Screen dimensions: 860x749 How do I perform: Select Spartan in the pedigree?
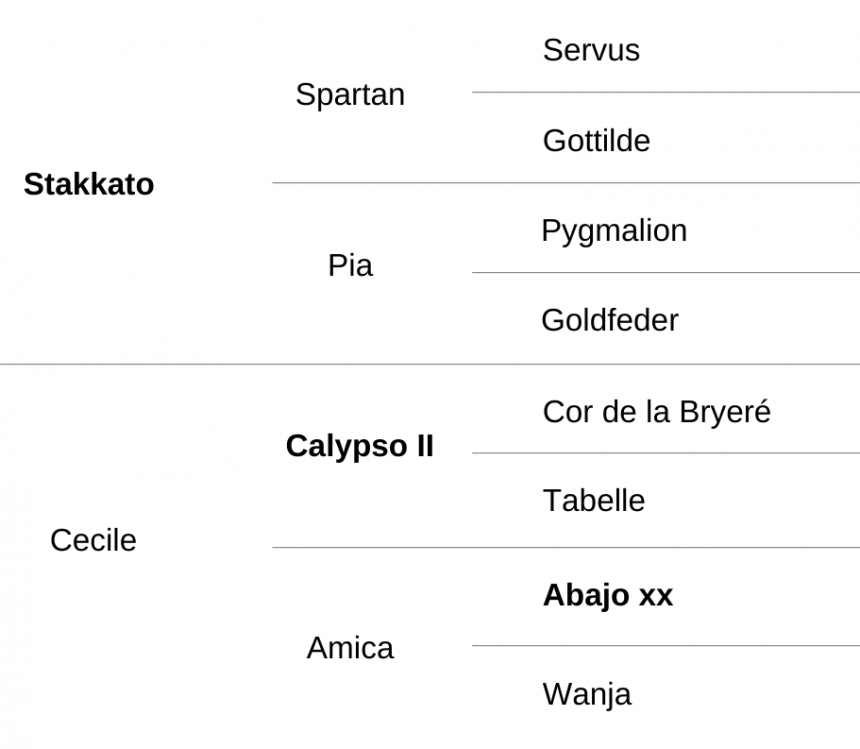[x=350, y=95]
